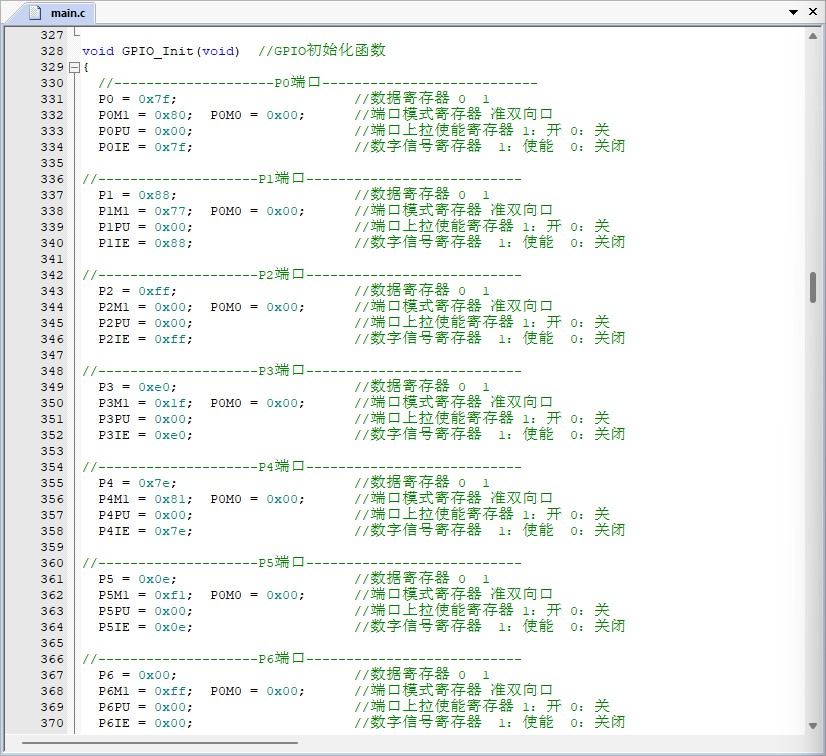The height and width of the screenshot is (756, 826).
Task: Click line number 343 in the gutter
Action: pyautogui.click(x=51, y=291)
